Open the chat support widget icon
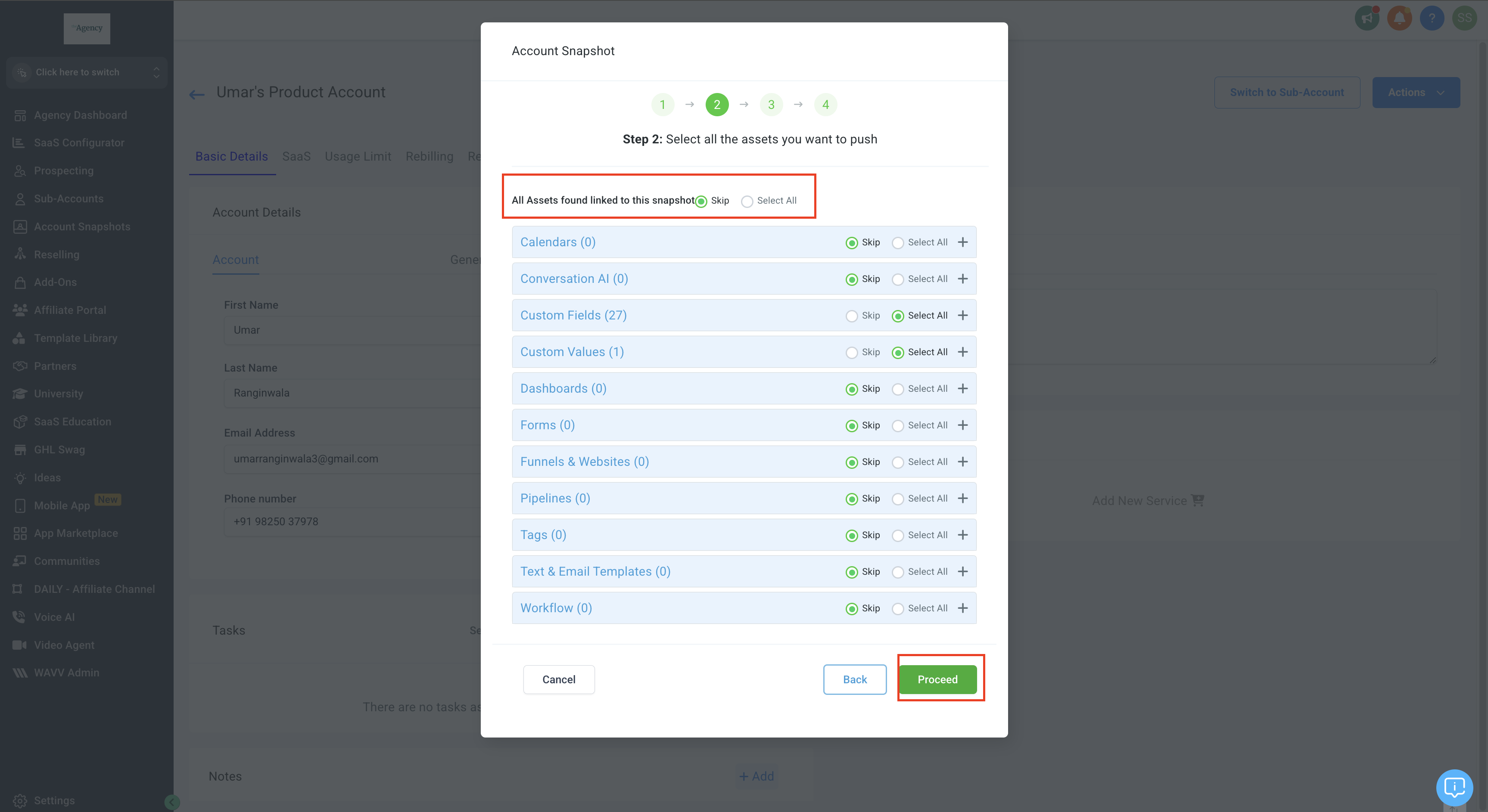Viewport: 1488px width, 812px height. pos(1454,787)
